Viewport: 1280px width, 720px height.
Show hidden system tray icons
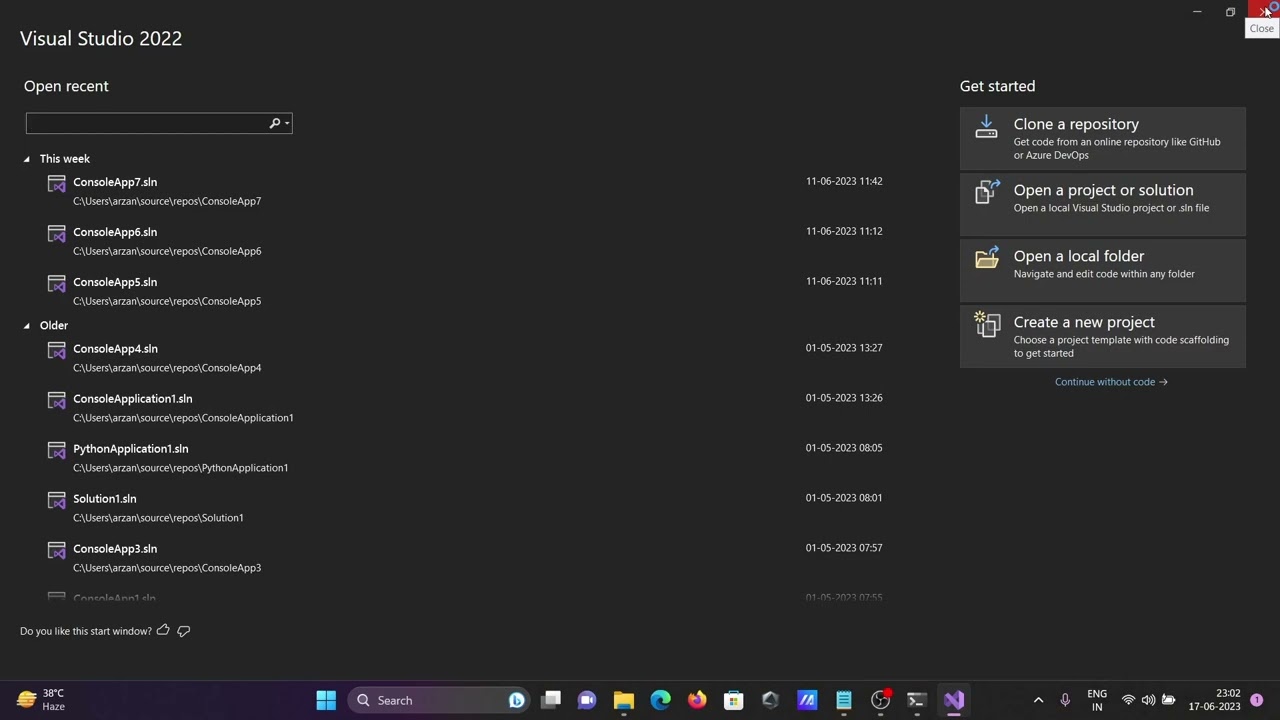pos(1038,700)
